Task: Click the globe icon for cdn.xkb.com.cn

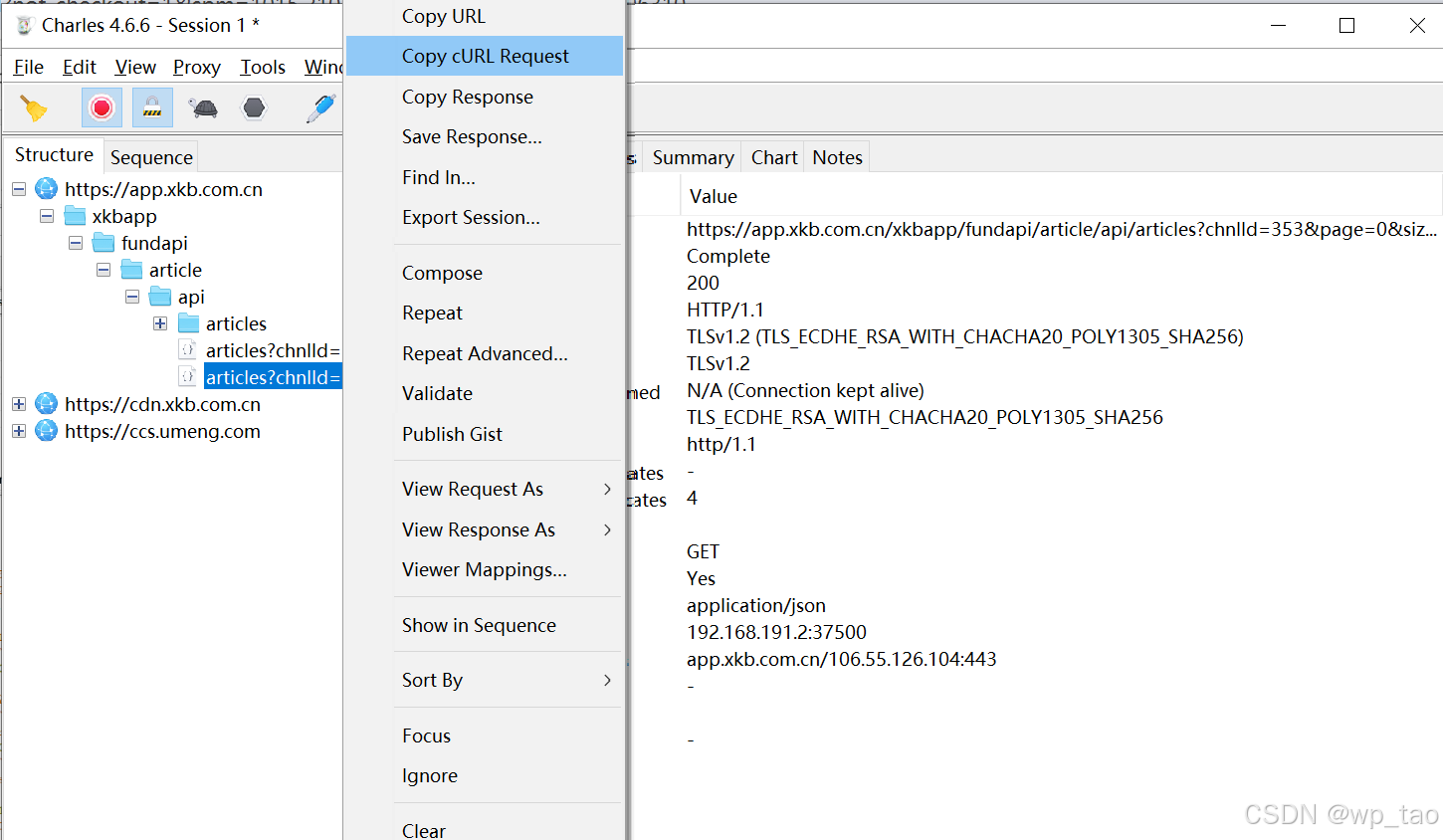Action: [47, 403]
